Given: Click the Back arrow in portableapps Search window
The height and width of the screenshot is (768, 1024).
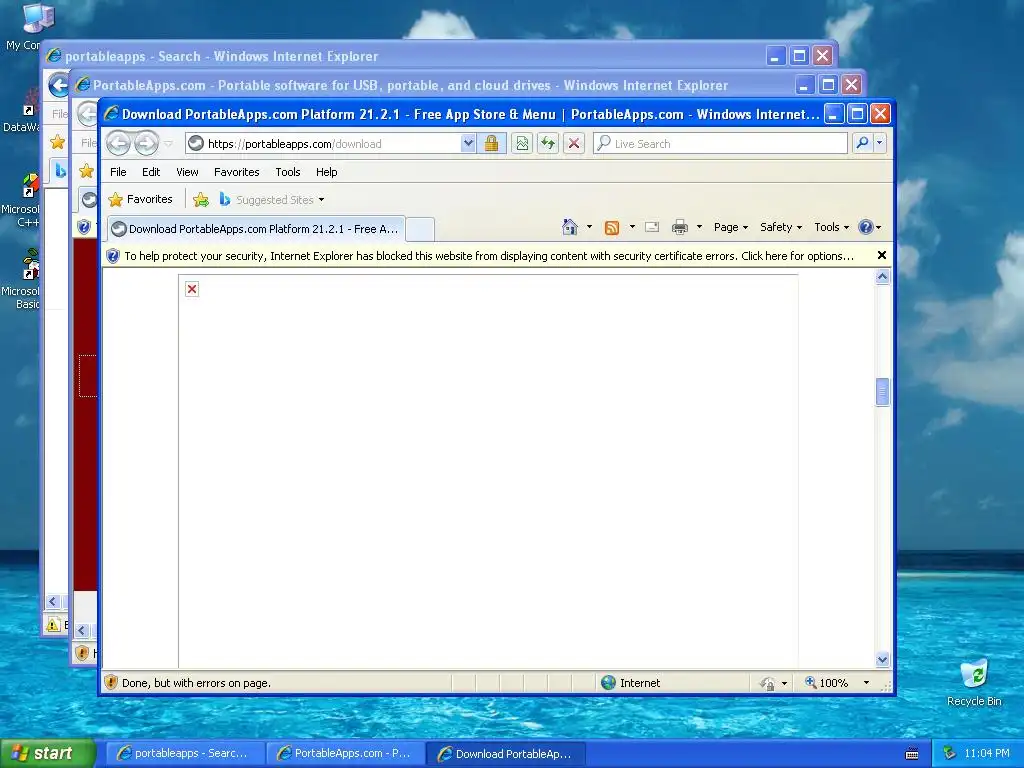Looking at the screenshot, I should (58, 85).
